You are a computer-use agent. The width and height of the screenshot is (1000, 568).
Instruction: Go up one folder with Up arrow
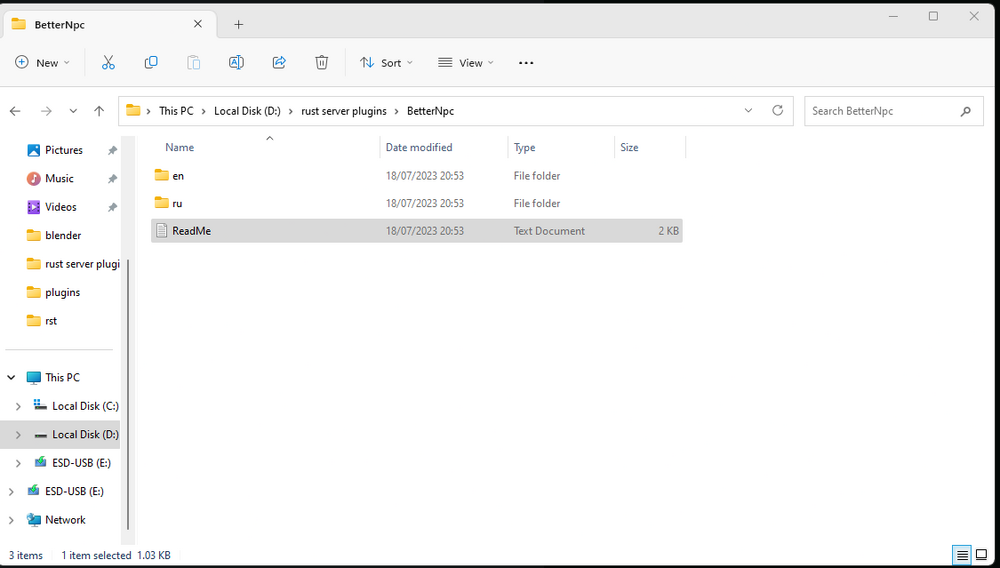(x=98, y=111)
